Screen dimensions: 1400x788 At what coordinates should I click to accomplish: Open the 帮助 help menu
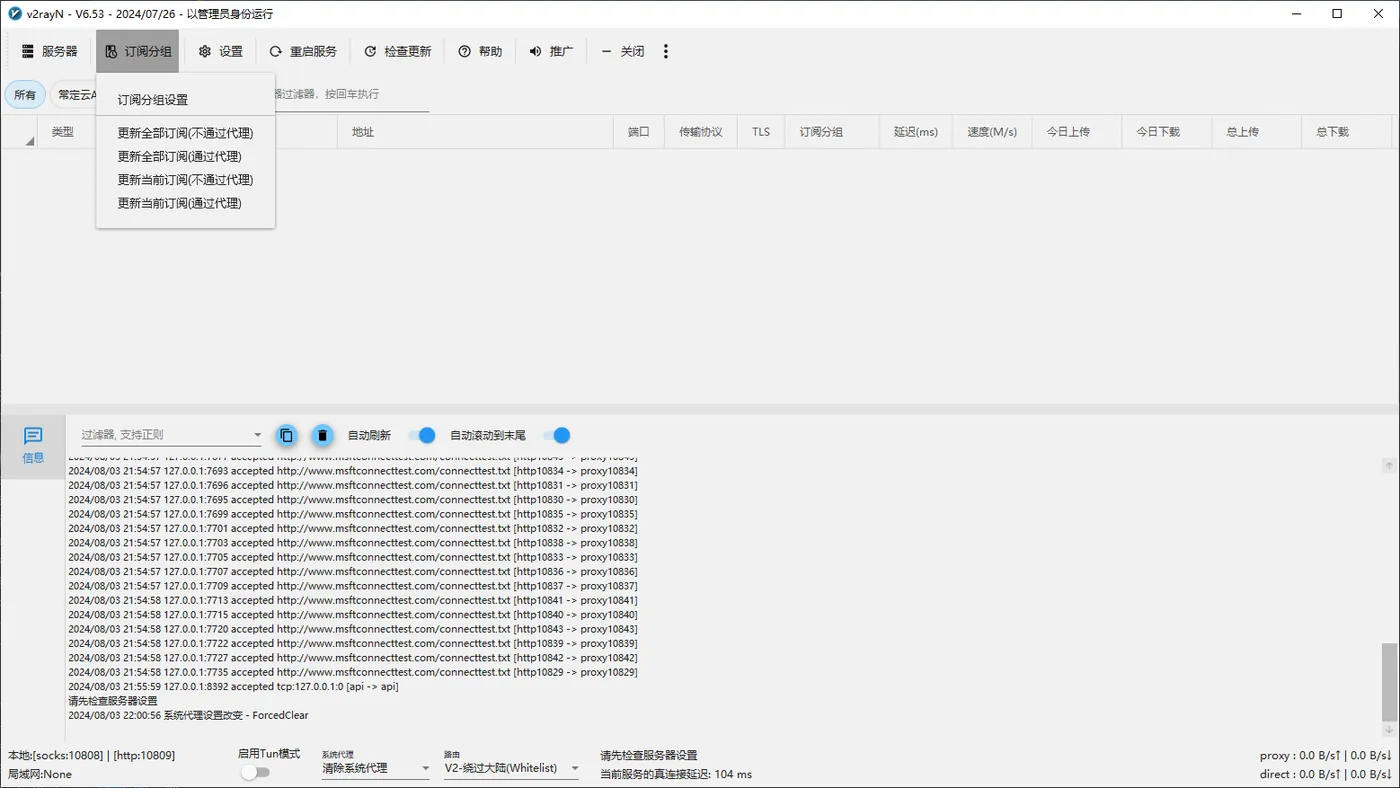[480, 51]
